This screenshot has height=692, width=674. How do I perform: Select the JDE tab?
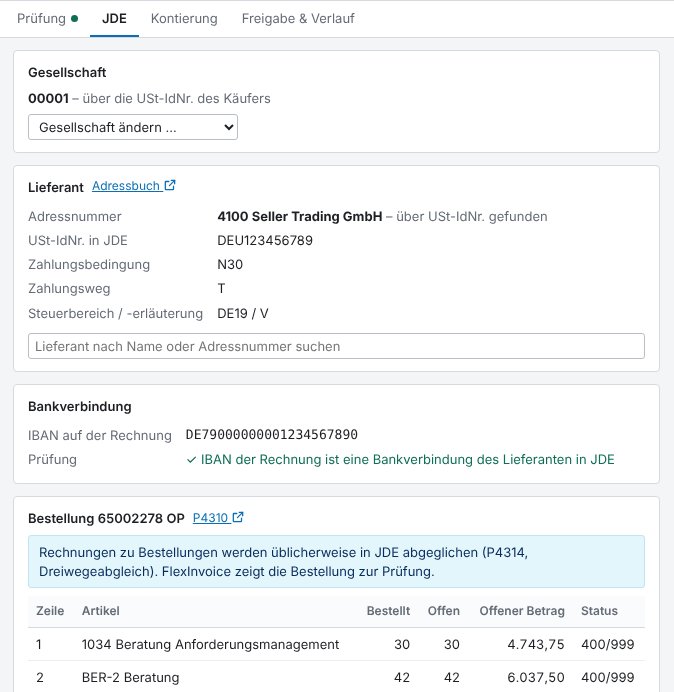point(114,19)
